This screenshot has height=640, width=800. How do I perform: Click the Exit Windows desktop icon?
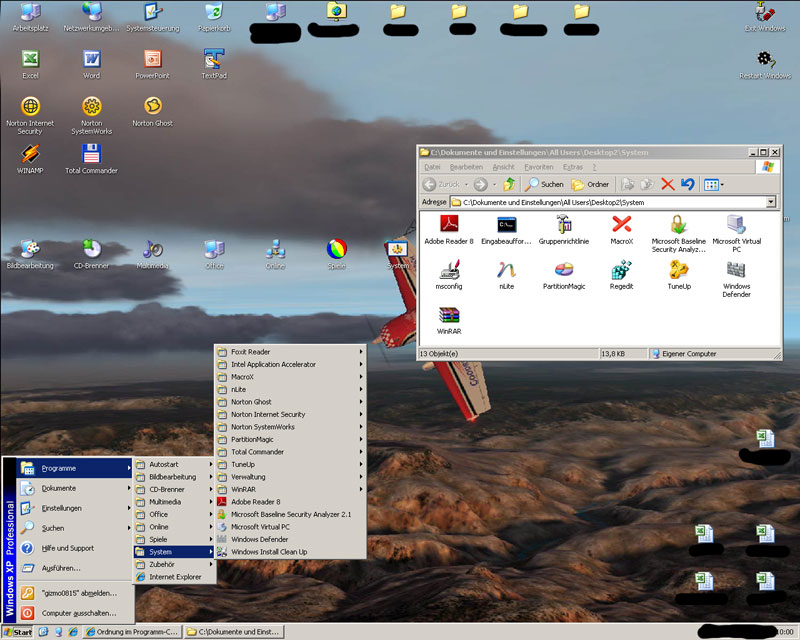[x=765, y=17]
